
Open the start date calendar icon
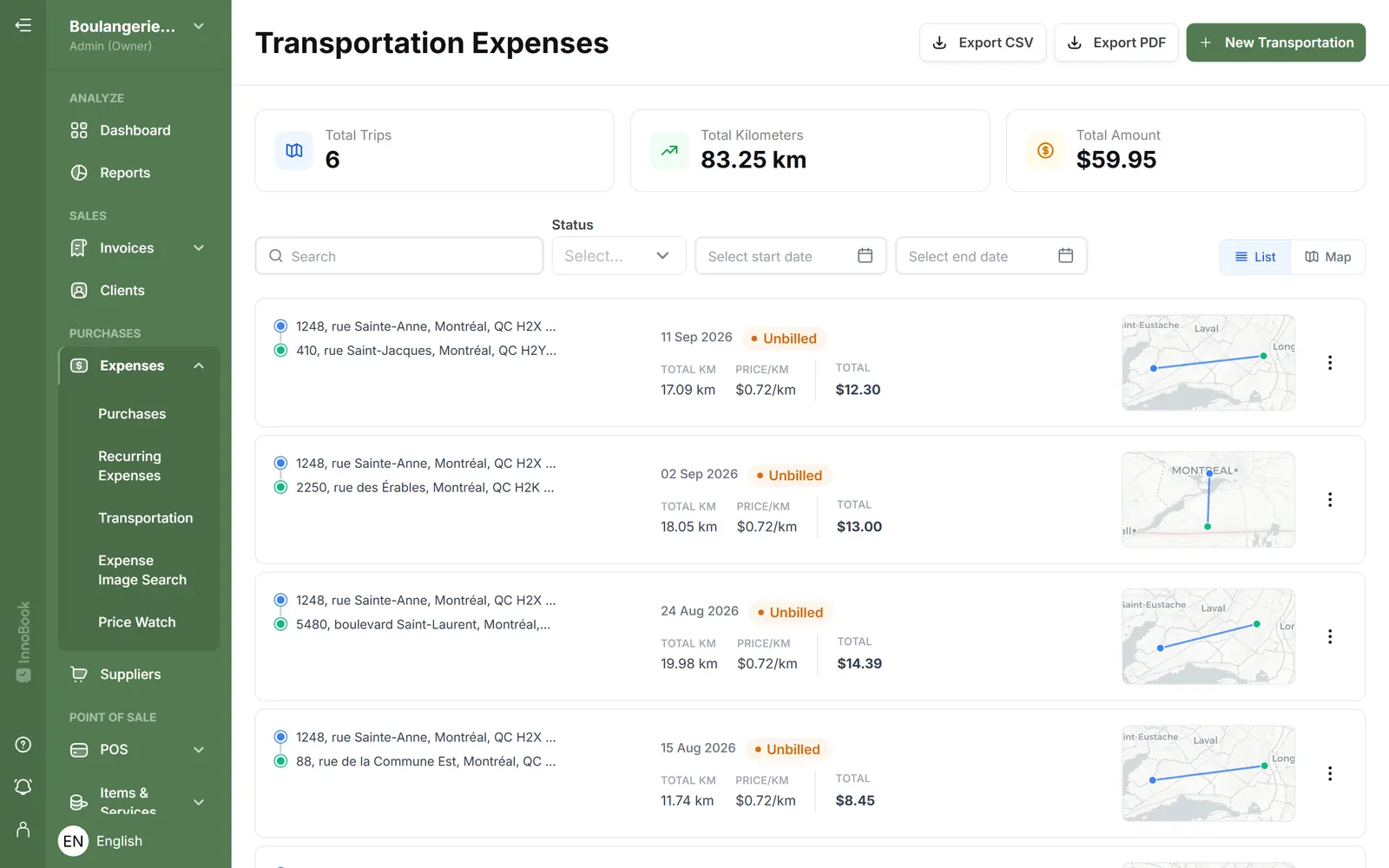[x=865, y=255]
